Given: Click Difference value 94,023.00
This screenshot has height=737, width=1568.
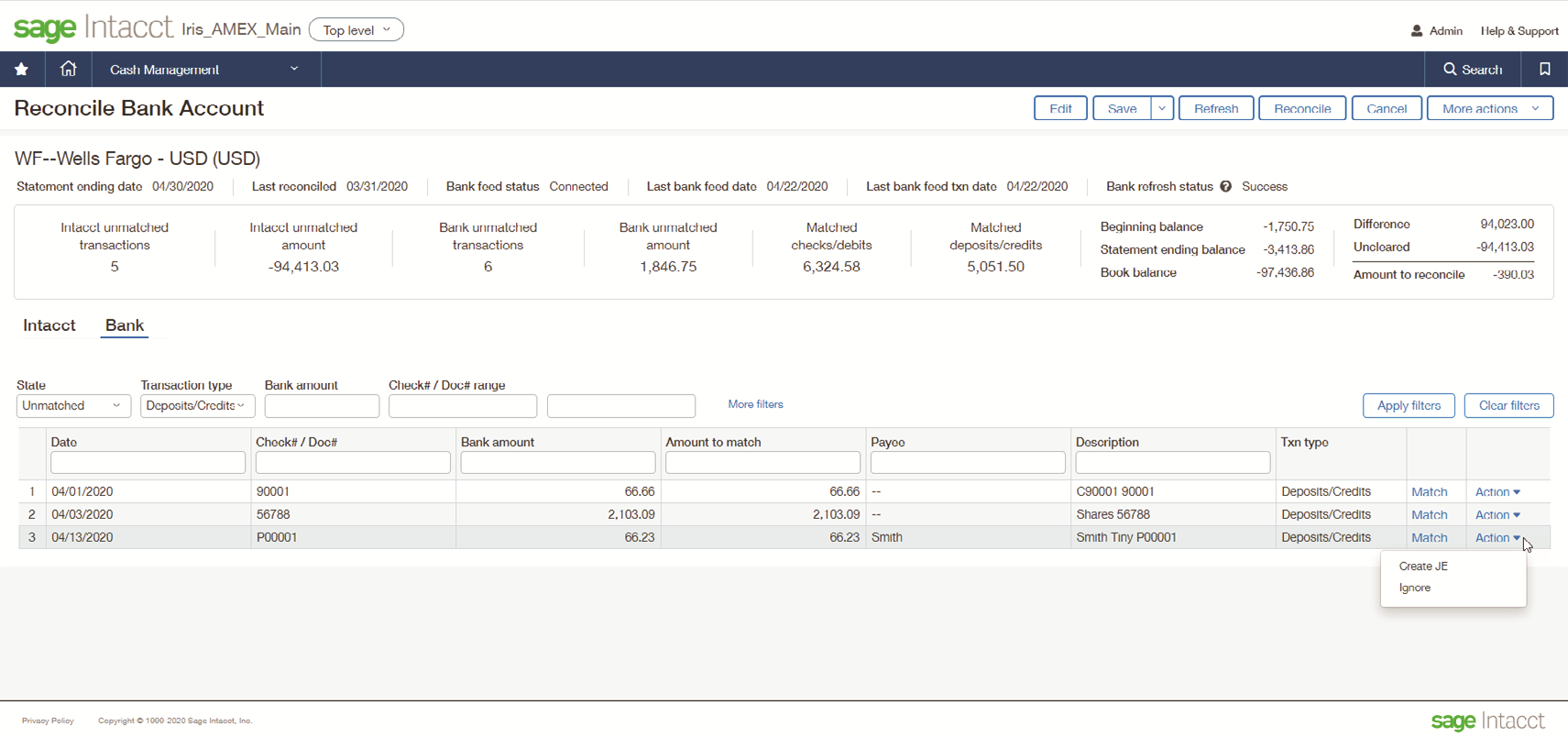Looking at the screenshot, I should [1507, 224].
